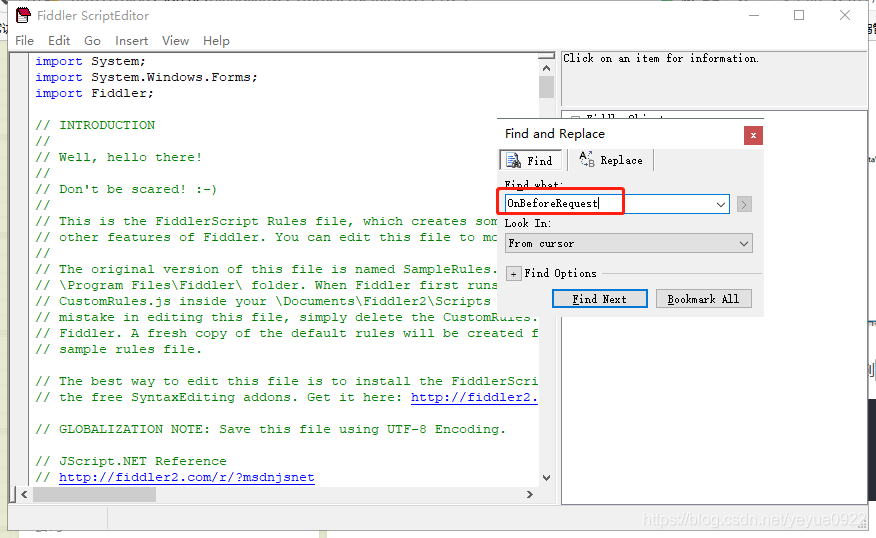Open the File menu
The image size is (876, 538).
click(24, 41)
